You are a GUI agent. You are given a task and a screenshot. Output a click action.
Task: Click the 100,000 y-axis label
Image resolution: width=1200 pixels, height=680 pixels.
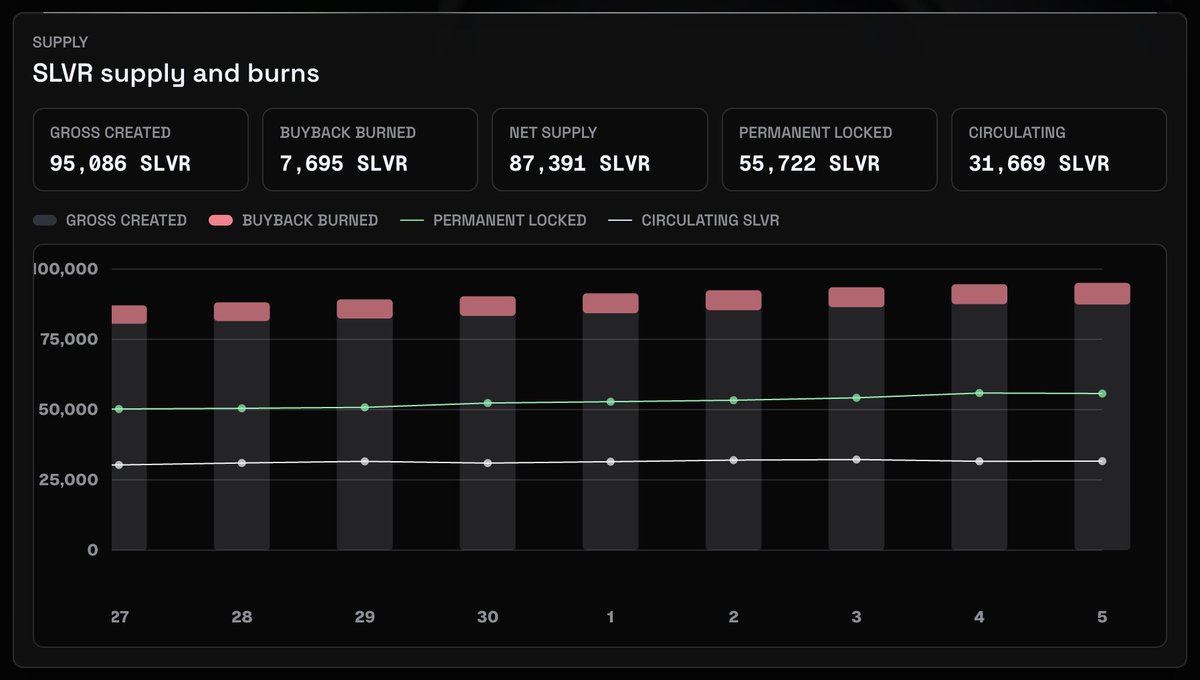pos(65,269)
